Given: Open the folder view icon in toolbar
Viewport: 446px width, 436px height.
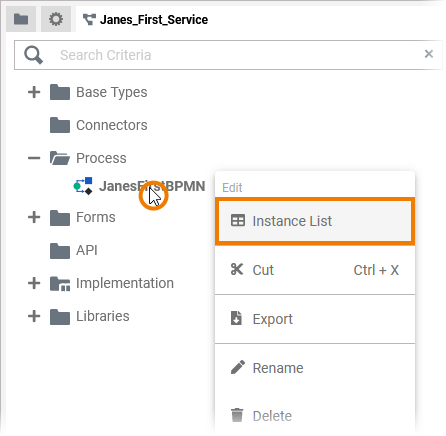Looking at the screenshot, I should coord(21,19).
